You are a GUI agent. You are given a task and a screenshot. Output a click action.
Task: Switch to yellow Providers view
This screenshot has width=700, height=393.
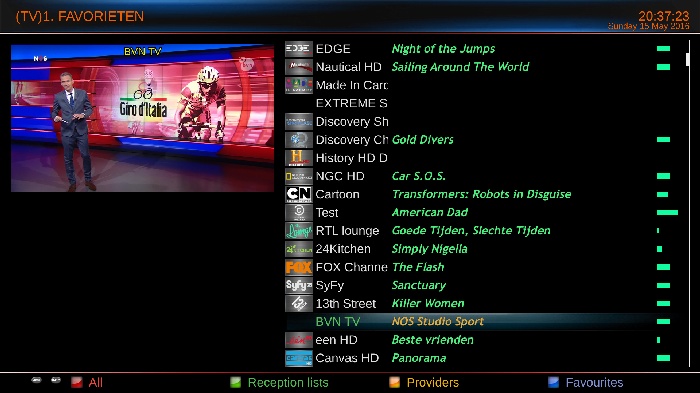click(x=424, y=383)
